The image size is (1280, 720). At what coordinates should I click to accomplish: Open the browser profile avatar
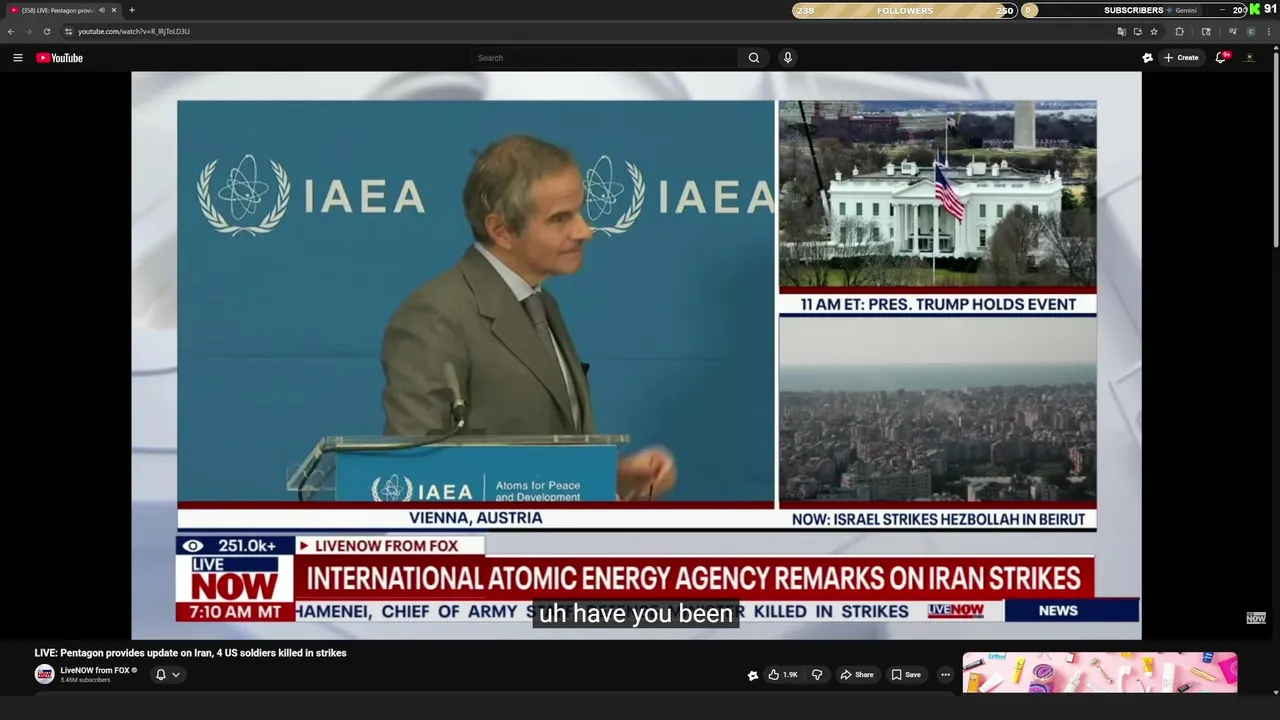coord(1250,31)
